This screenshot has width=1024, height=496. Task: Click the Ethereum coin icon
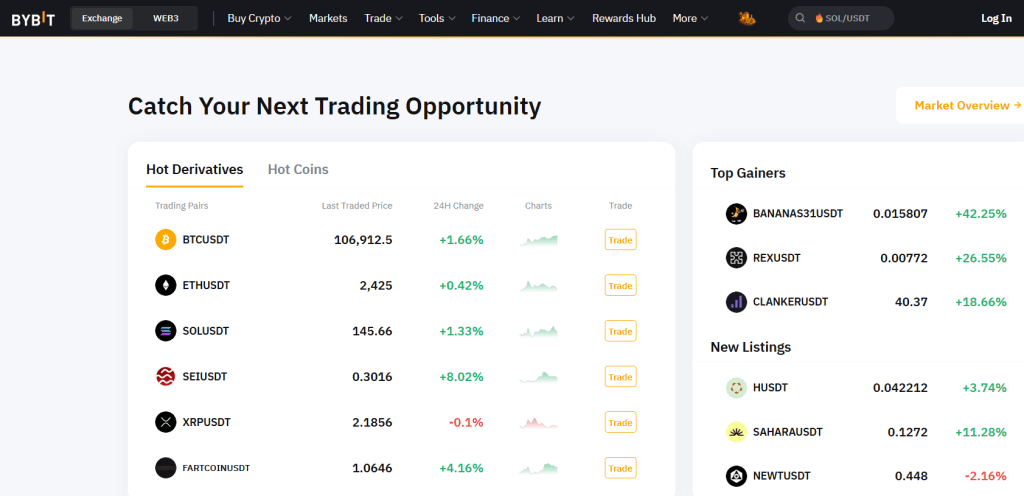(165, 286)
